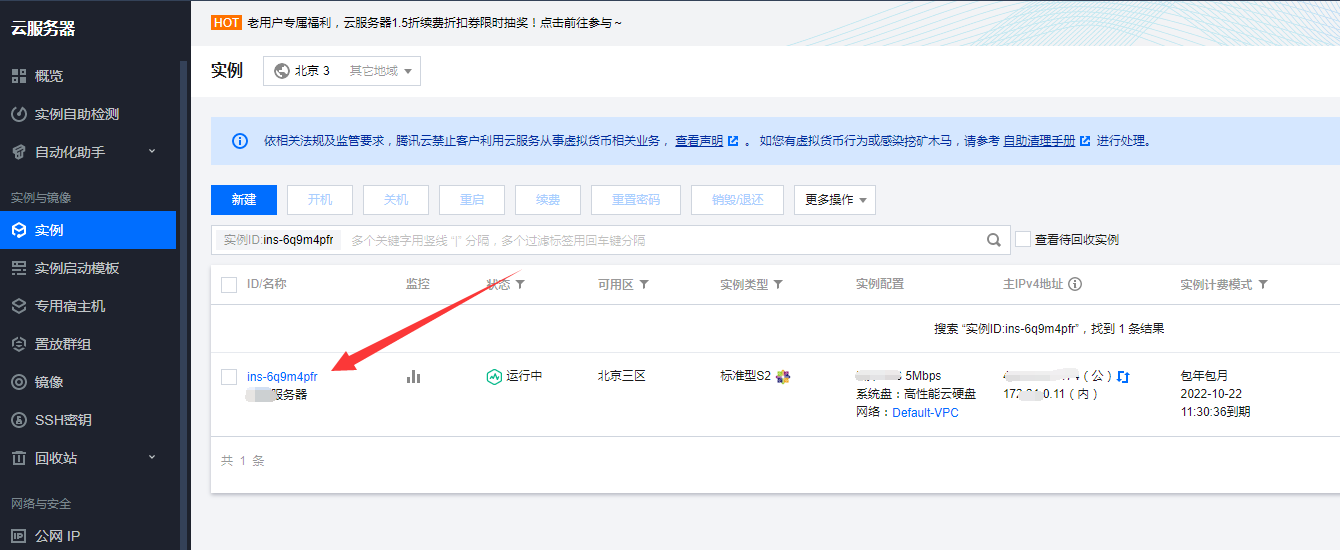Click the top promotion banner text
Image resolution: width=1340 pixels, height=550 pixels.
434,22
